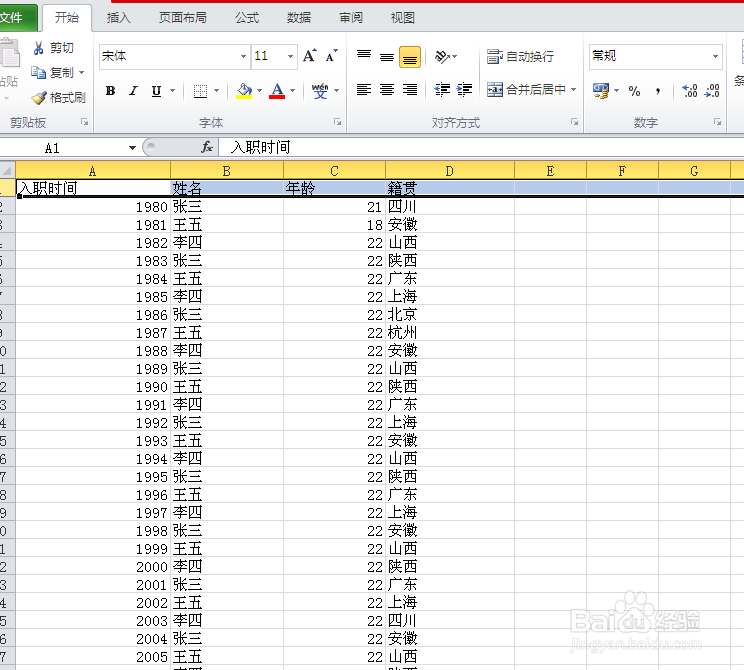
Task: Click the fx insert function icon
Action: (207, 147)
